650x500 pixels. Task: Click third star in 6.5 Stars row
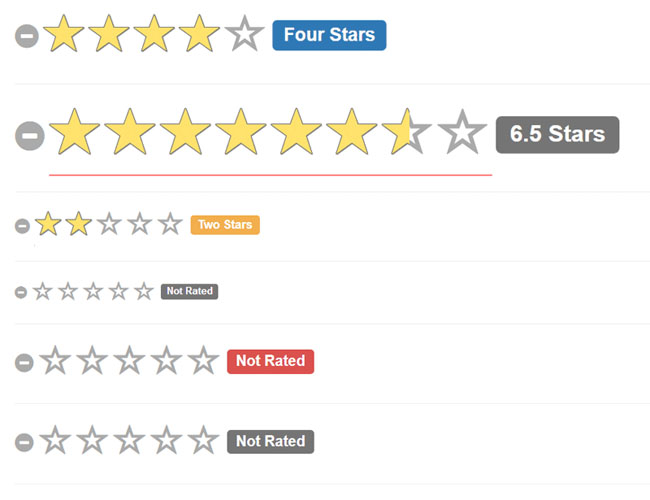pyautogui.click(x=185, y=133)
